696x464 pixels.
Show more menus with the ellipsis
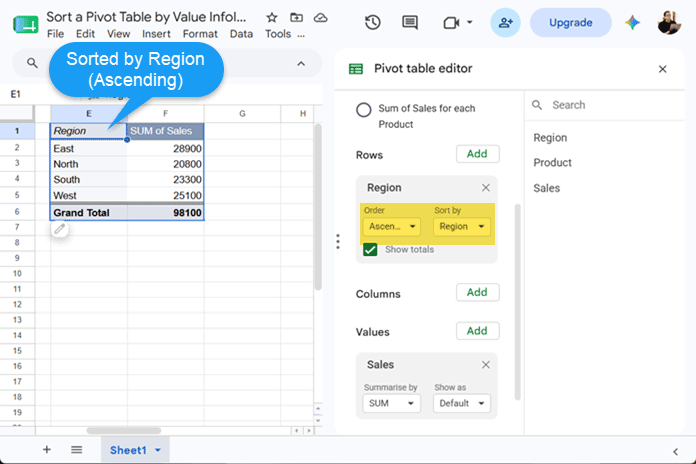click(301, 35)
